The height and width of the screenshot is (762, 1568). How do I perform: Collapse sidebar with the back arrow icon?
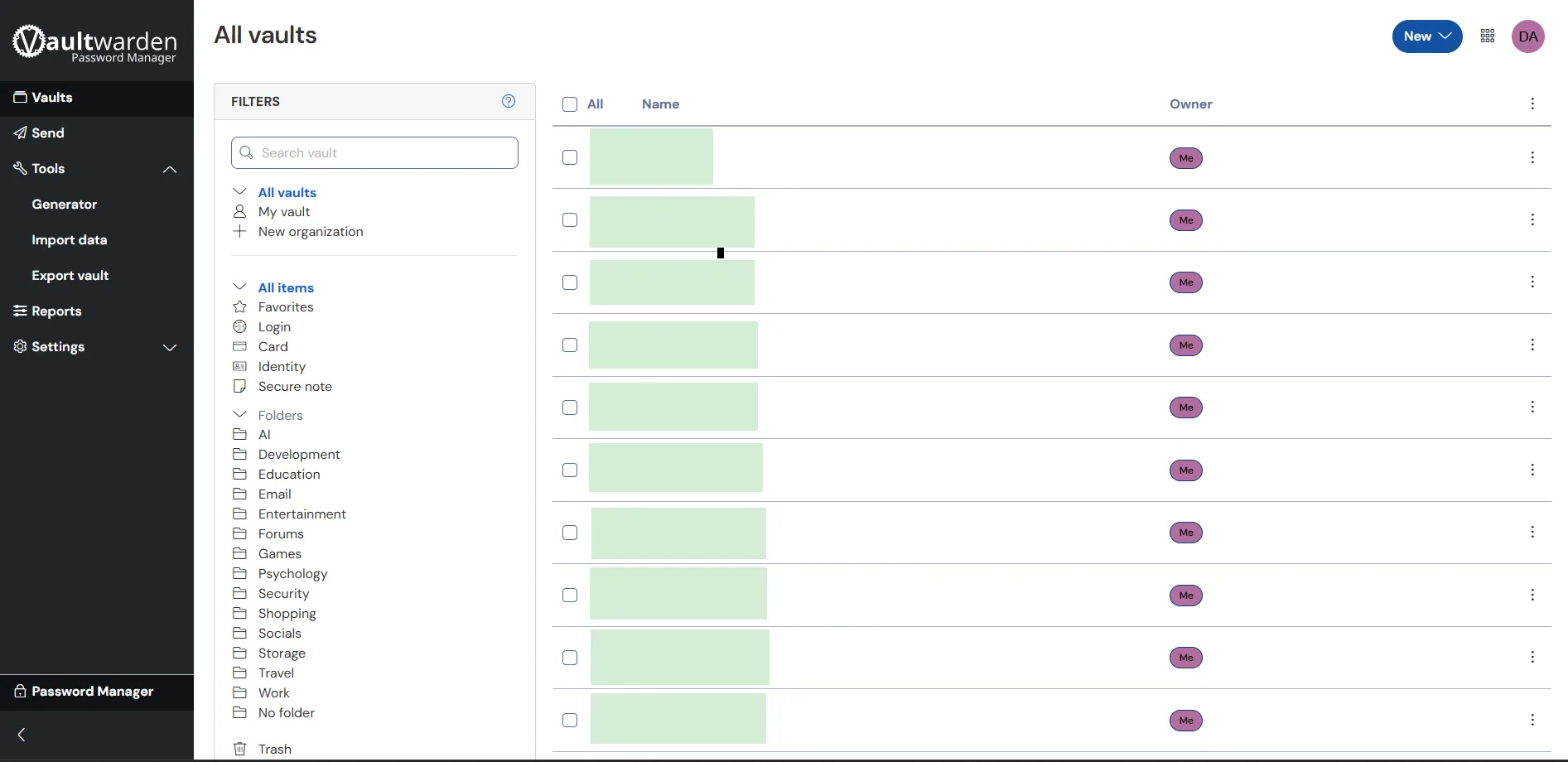click(22, 735)
